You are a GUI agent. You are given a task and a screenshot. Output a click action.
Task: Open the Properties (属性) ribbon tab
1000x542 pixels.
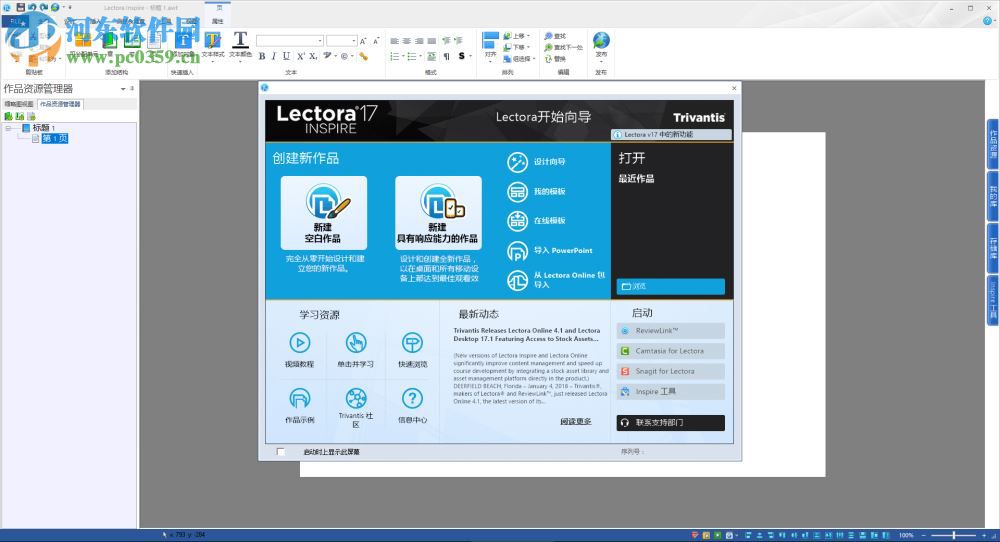218,22
